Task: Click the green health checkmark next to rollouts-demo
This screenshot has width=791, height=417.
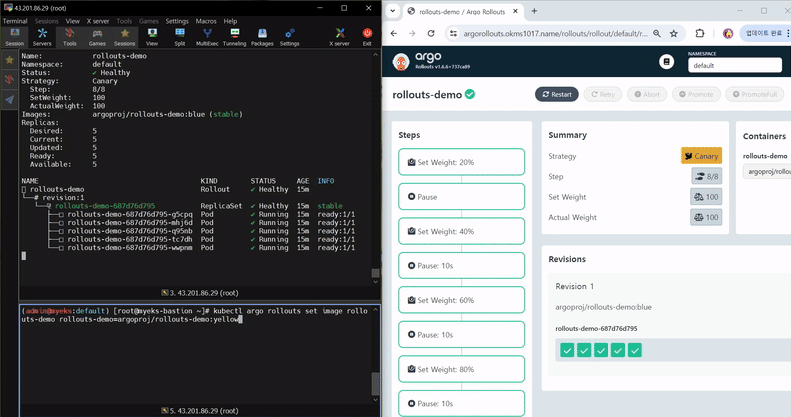Action: (470, 94)
